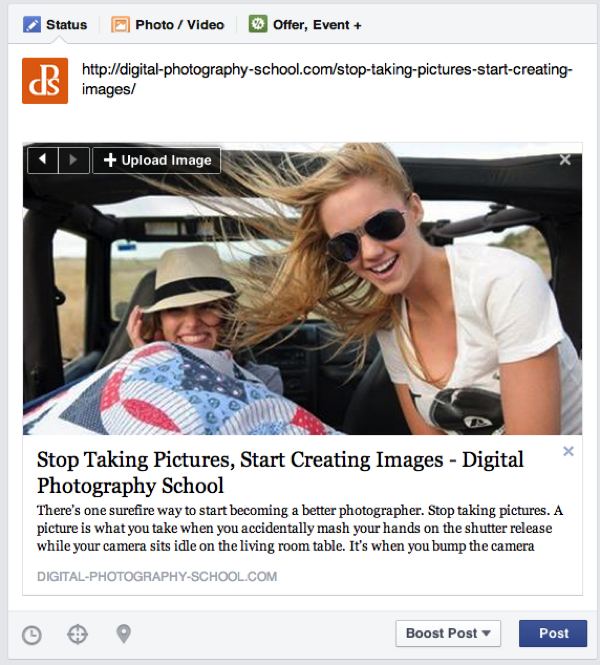
Task: Click the dPS page profile avatar
Action: (x=45, y=81)
